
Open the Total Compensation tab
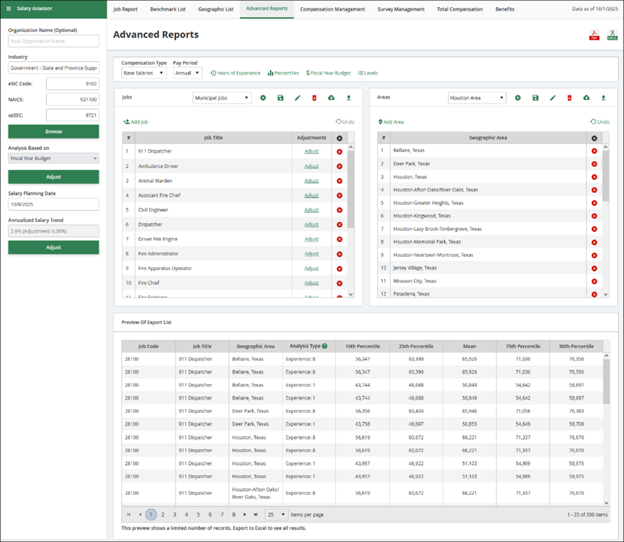tap(458, 8)
